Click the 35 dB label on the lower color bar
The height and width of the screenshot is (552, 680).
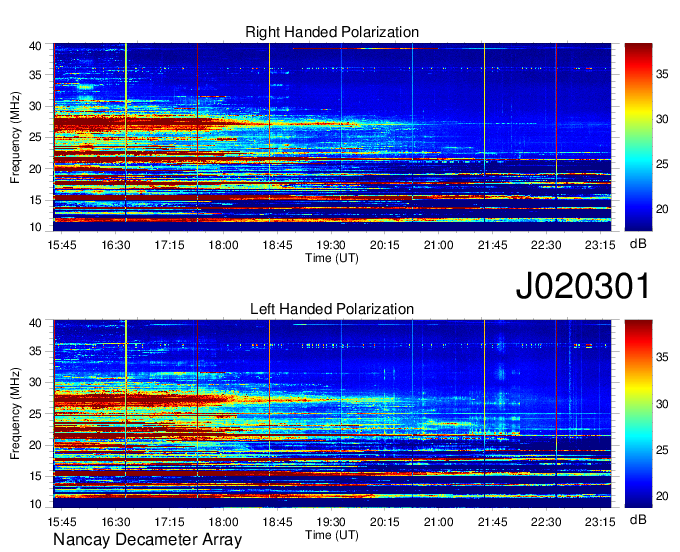(x=663, y=357)
